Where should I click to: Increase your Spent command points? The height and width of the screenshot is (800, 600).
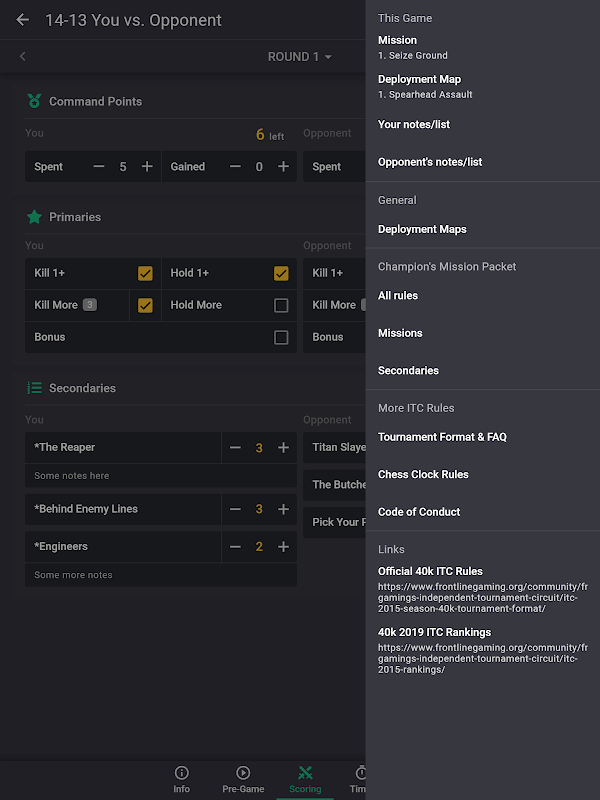click(x=147, y=167)
